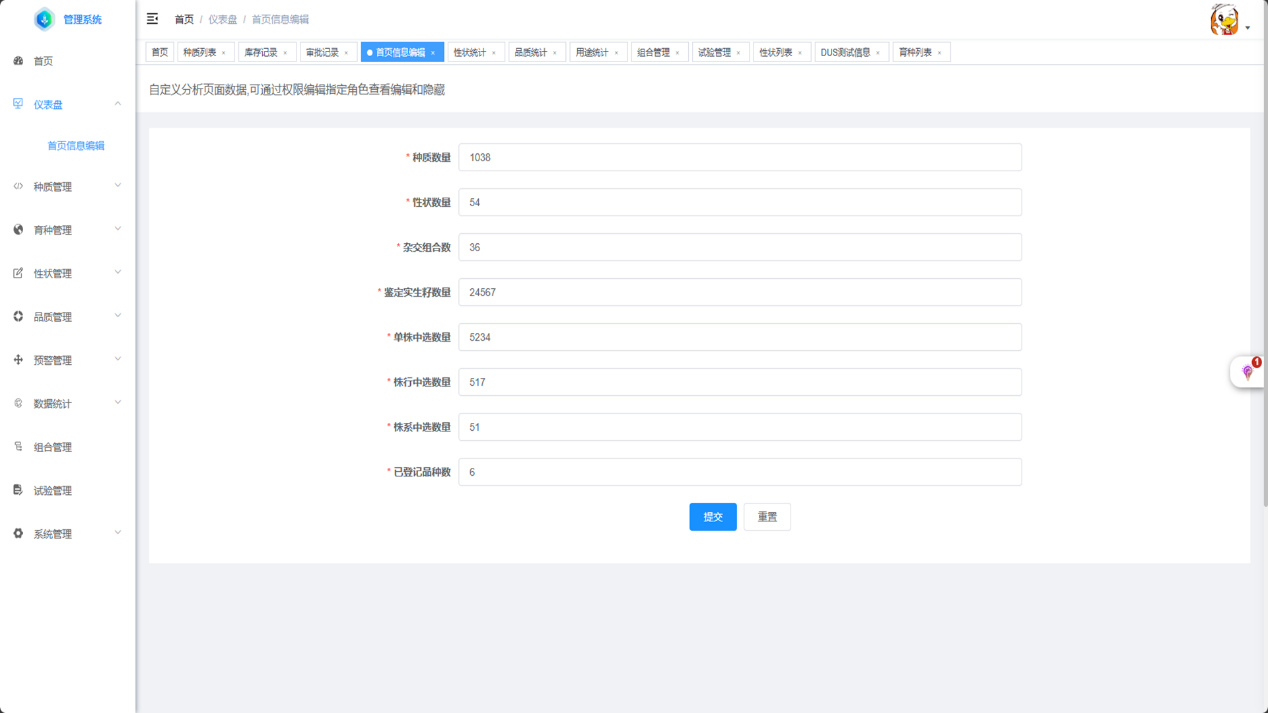Screen dimensions: 1268x713
Task: Click the 试验管理 document icon in sidebar
Action: click(18, 490)
